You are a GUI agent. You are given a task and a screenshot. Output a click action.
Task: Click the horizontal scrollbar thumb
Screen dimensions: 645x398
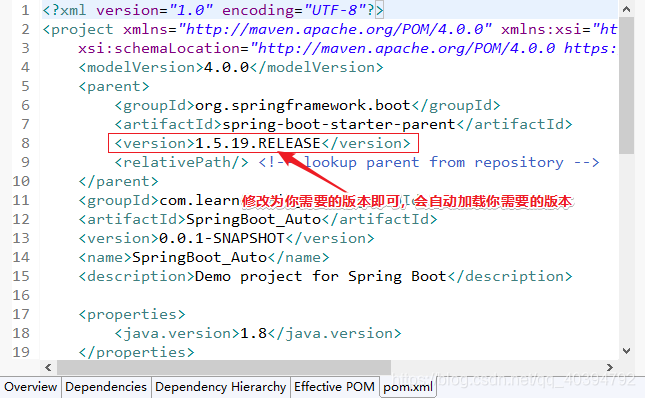(224, 367)
